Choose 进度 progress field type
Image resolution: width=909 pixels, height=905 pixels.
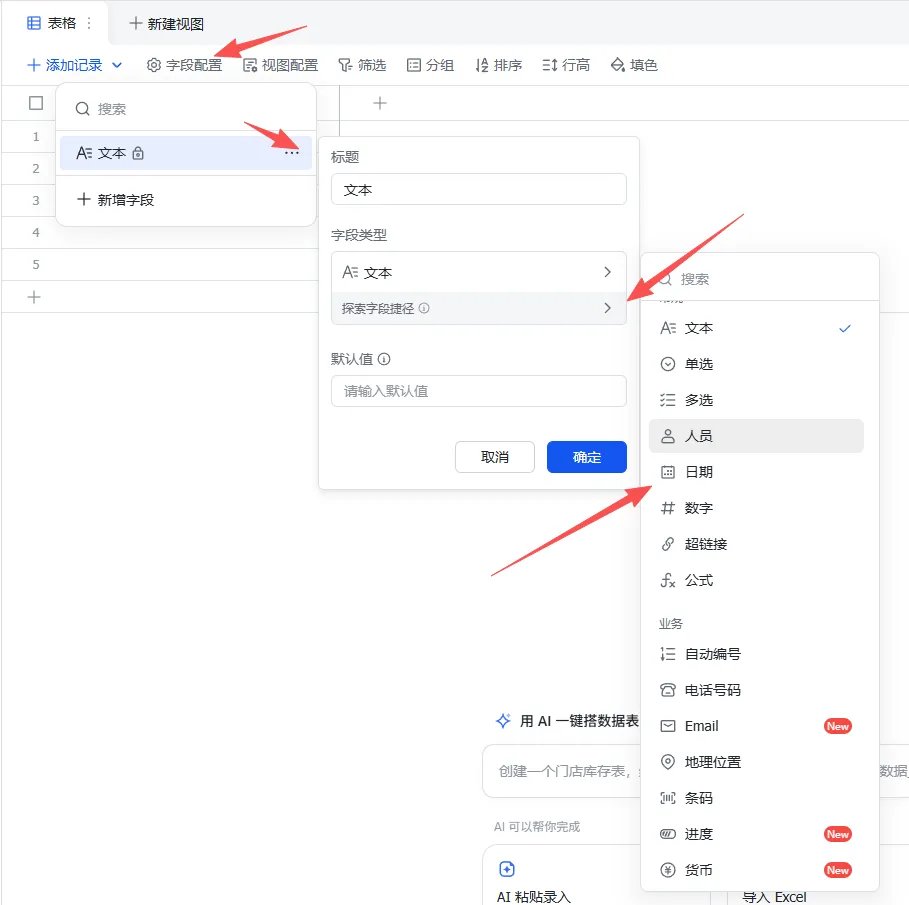(756, 834)
